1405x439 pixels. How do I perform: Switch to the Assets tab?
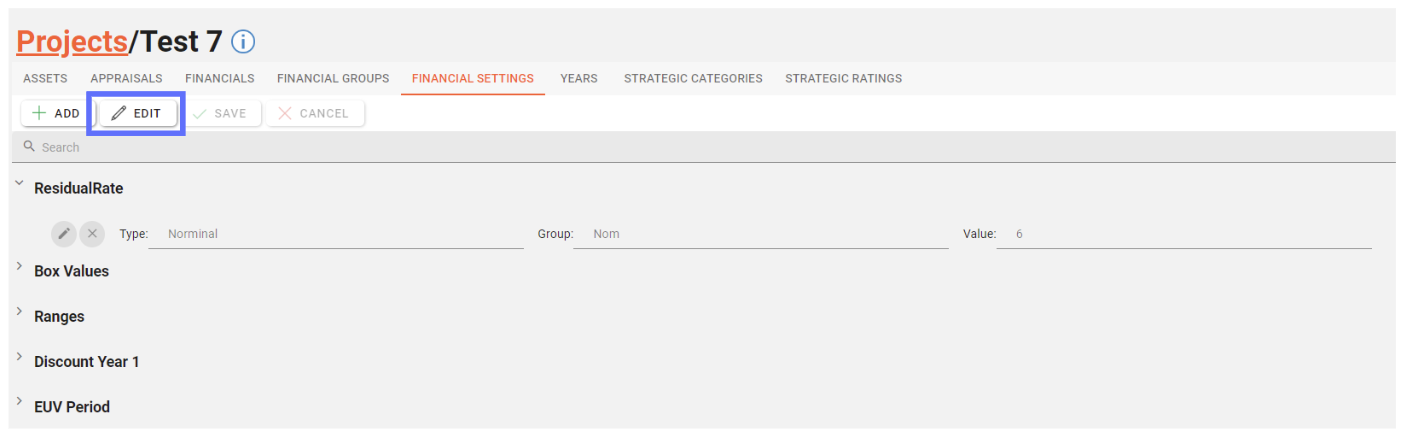pyautogui.click(x=45, y=78)
